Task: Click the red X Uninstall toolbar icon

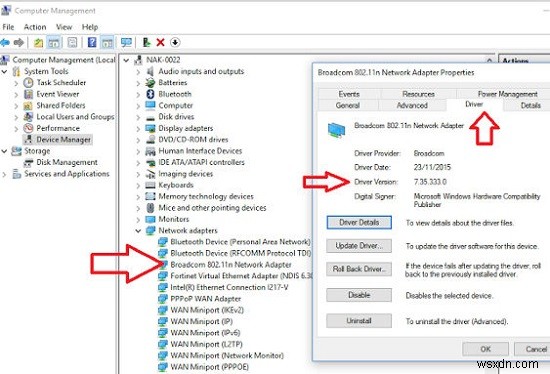Action: point(161,42)
